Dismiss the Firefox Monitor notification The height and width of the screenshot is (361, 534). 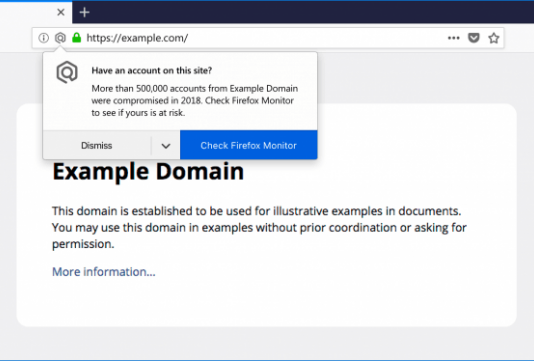point(97,145)
